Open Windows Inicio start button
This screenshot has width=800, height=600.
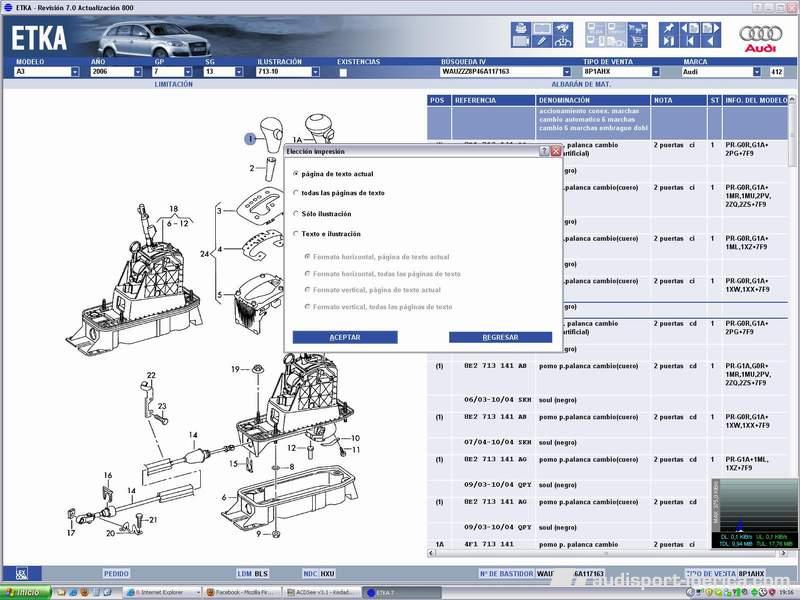coord(26,592)
